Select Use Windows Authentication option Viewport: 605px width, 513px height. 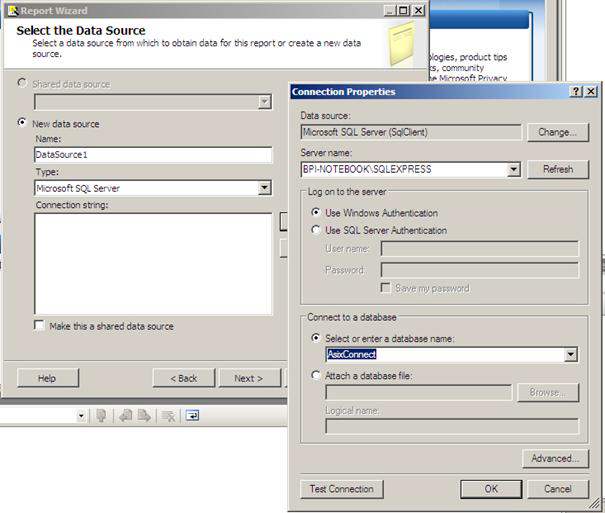(x=316, y=212)
